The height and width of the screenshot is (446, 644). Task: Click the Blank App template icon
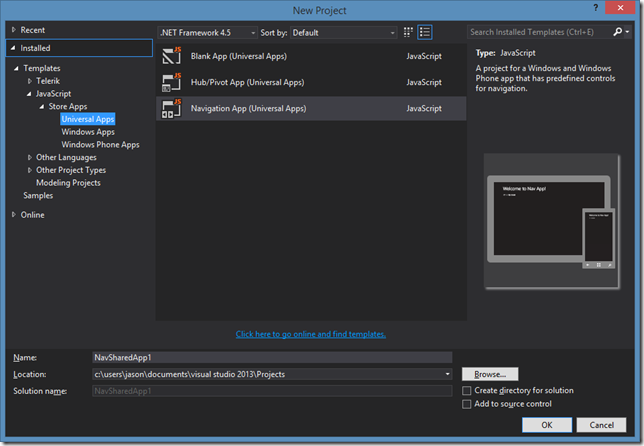pos(171,56)
